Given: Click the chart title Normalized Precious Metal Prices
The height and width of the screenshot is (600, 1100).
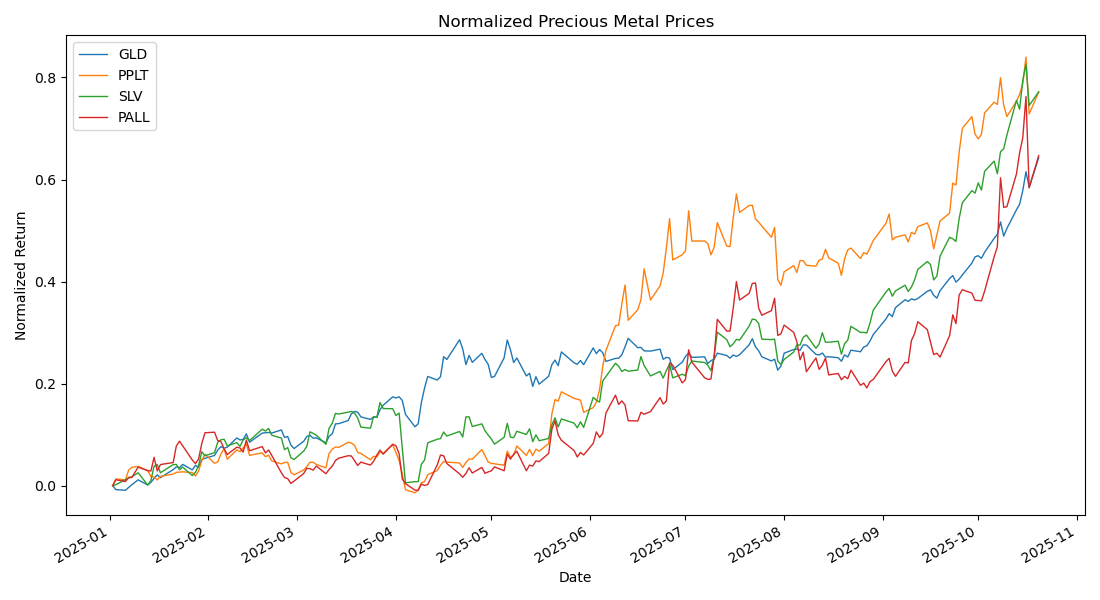Looking at the screenshot, I should coord(576,22).
